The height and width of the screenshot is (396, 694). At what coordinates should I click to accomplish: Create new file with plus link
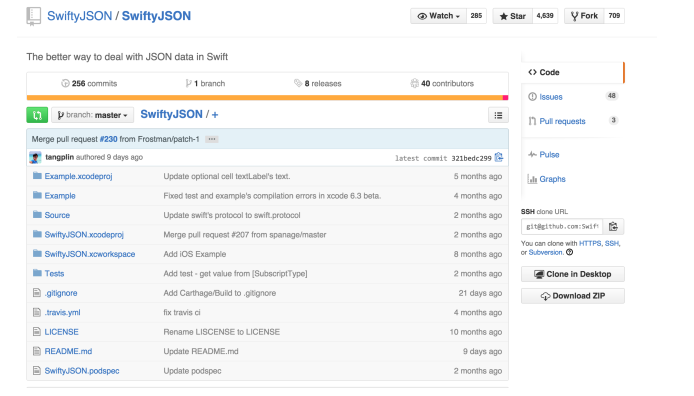[x=215, y=115]
